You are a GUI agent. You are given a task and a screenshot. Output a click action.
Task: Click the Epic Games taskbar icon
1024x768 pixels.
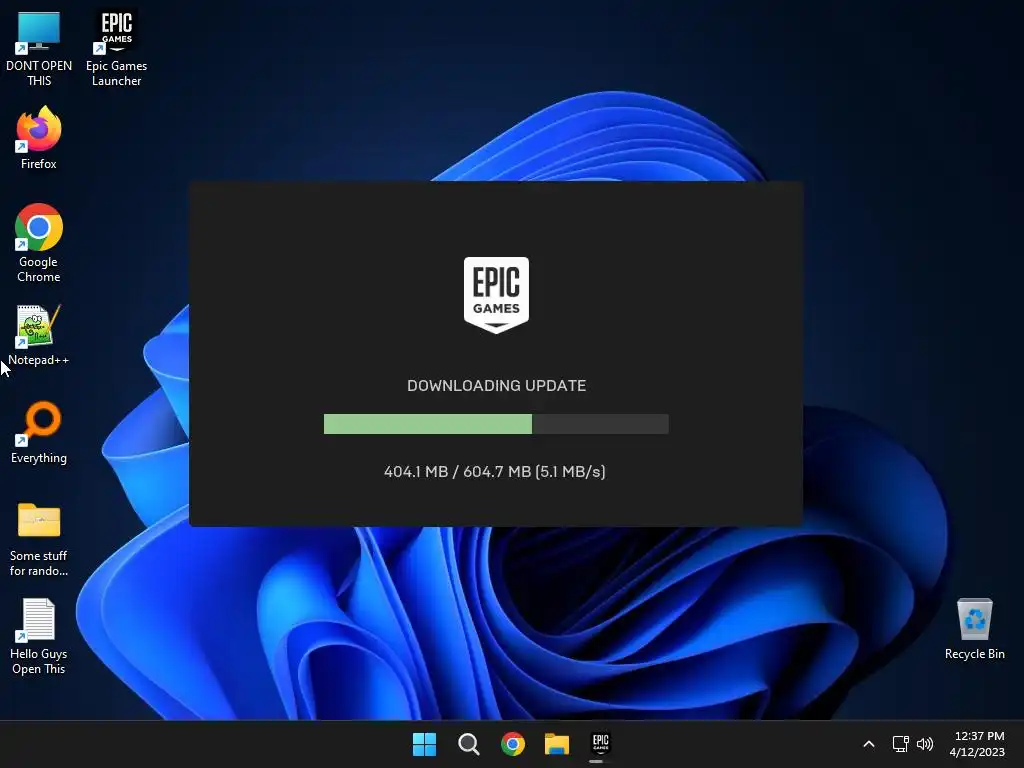[x=601, y=744]
